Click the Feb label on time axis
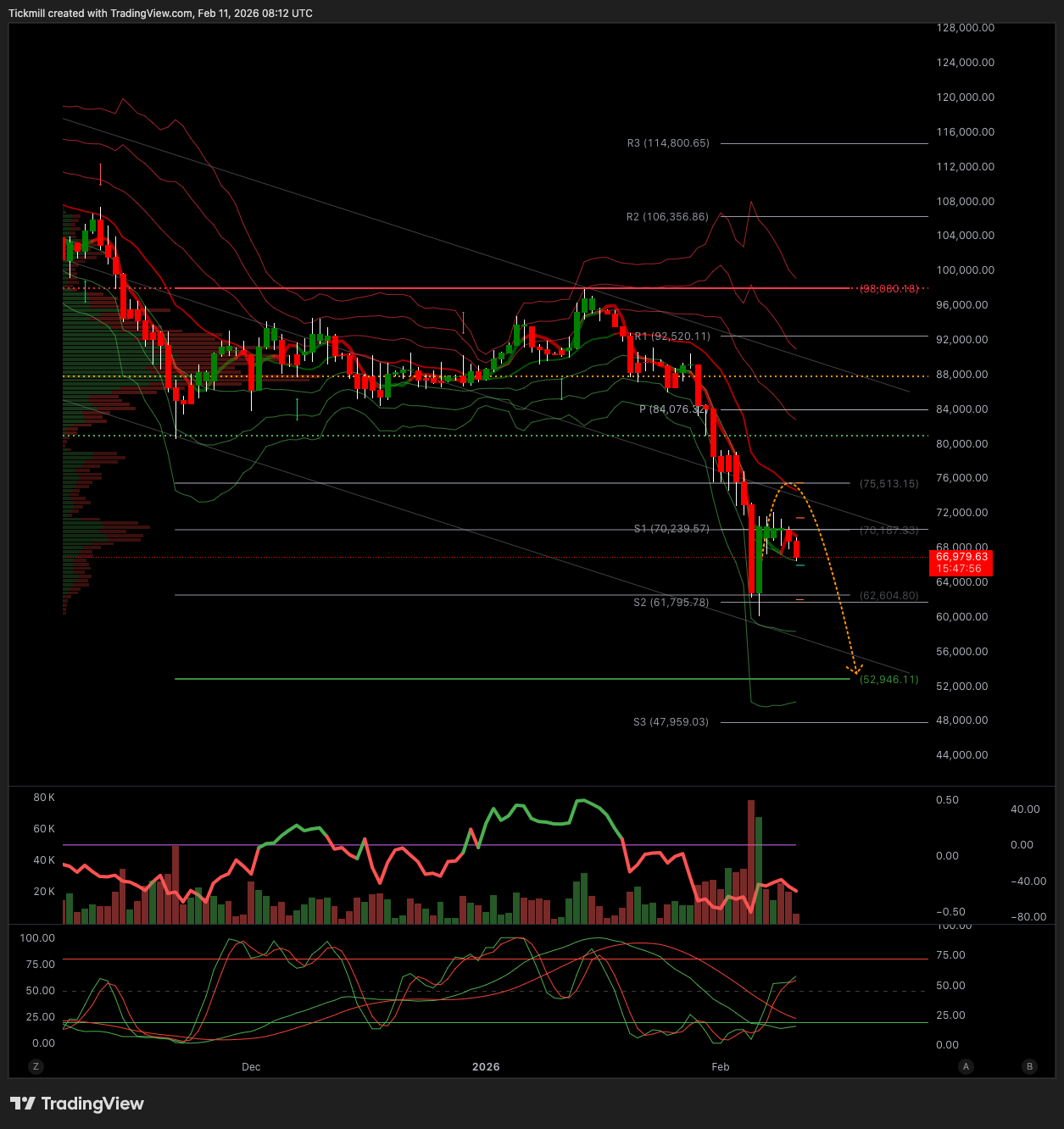 721,1067
